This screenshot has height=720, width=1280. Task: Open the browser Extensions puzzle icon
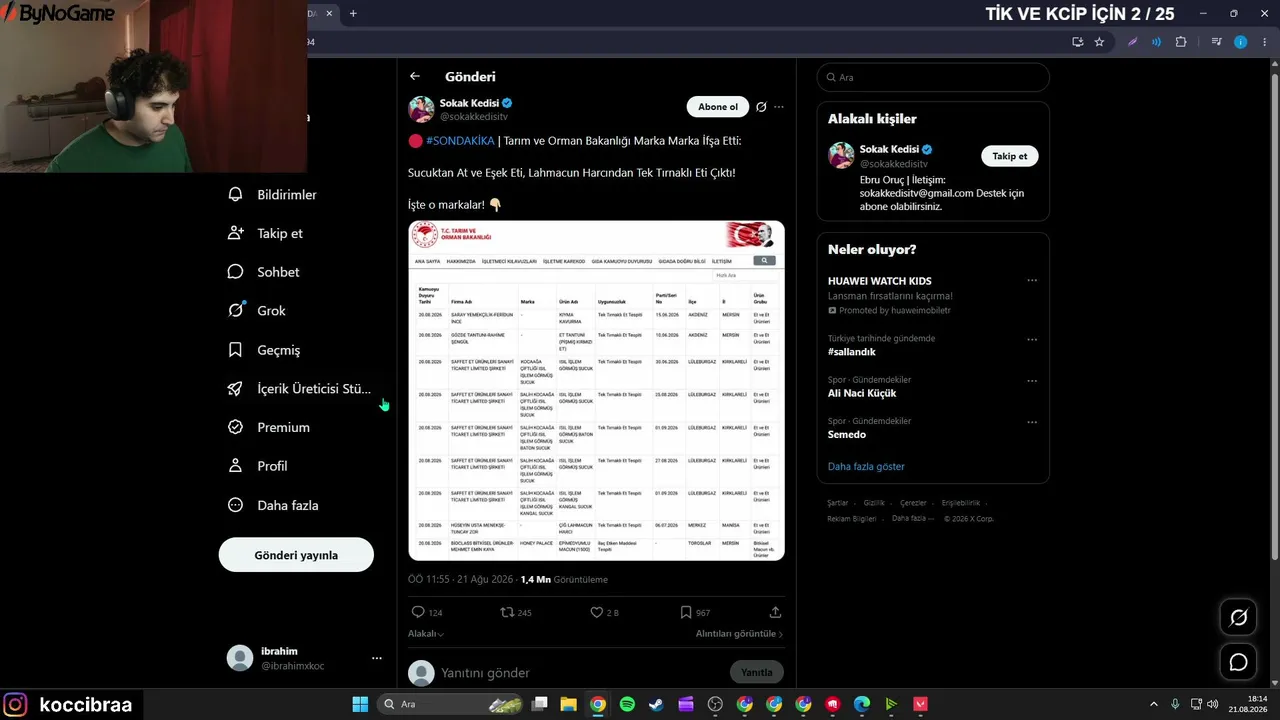coord(1181,42)
